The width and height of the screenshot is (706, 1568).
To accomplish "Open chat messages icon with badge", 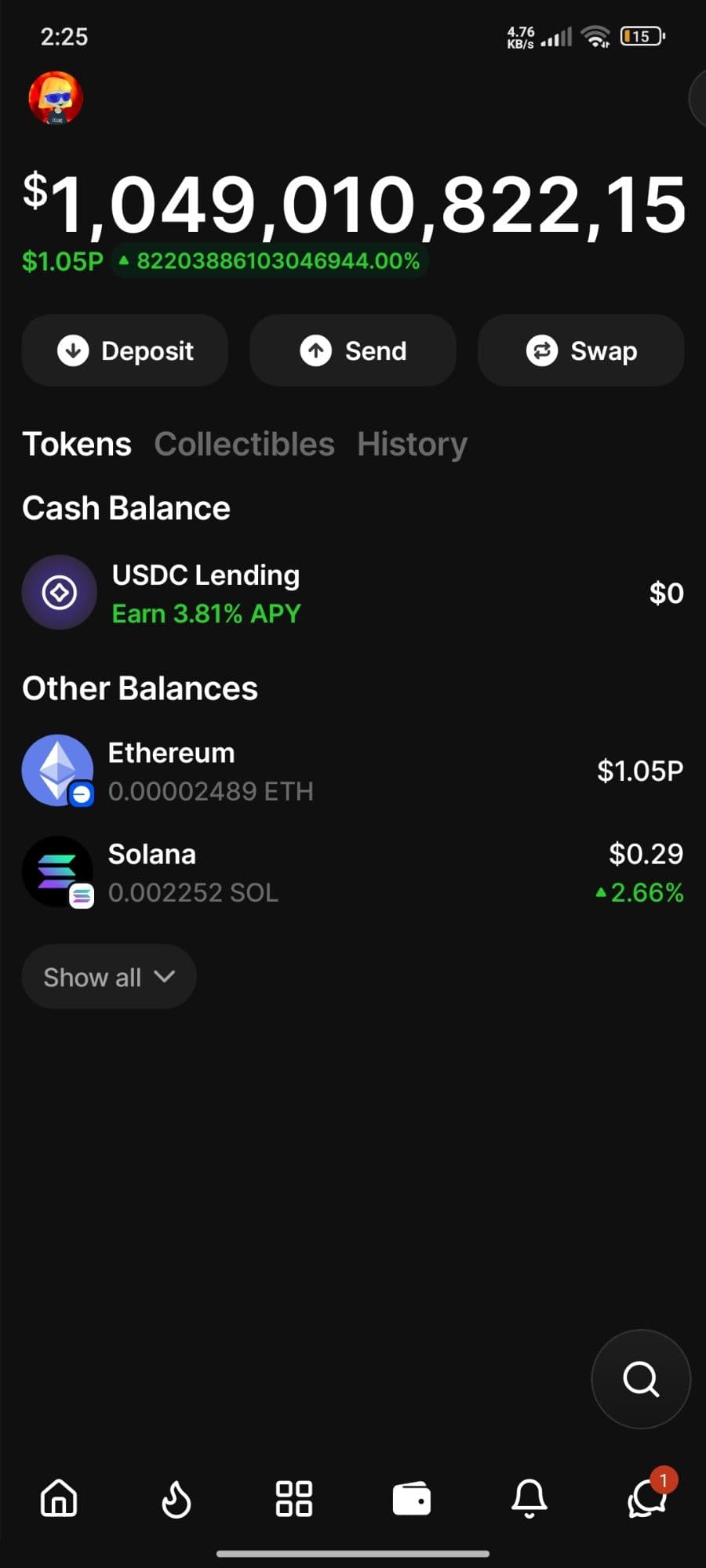I will 646,1498.
